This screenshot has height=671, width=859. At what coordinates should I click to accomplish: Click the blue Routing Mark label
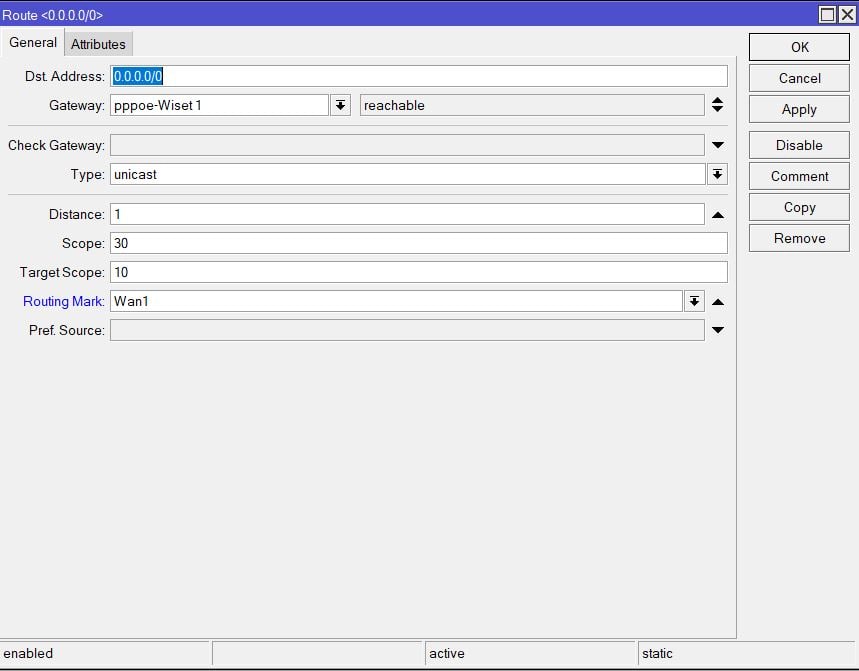[64, 301]
